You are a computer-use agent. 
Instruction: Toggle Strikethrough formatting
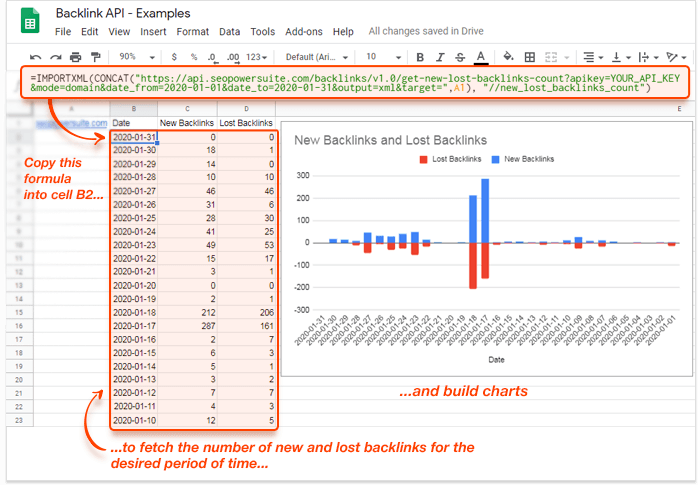(460, 57)
